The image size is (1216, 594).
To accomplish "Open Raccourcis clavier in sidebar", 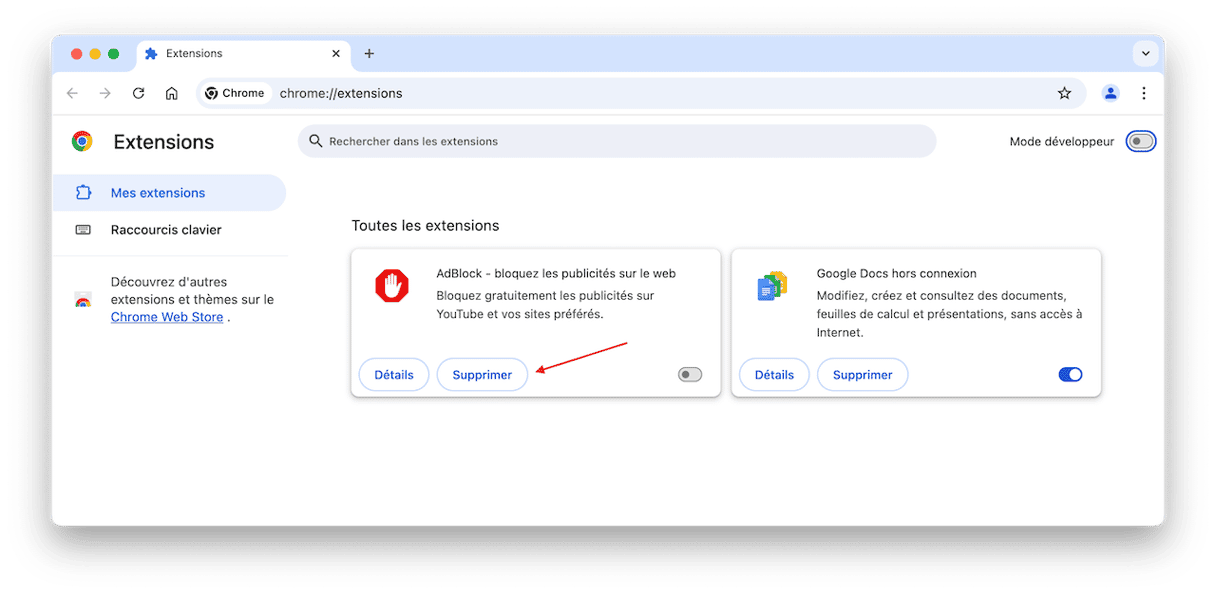I will [166, 230].
